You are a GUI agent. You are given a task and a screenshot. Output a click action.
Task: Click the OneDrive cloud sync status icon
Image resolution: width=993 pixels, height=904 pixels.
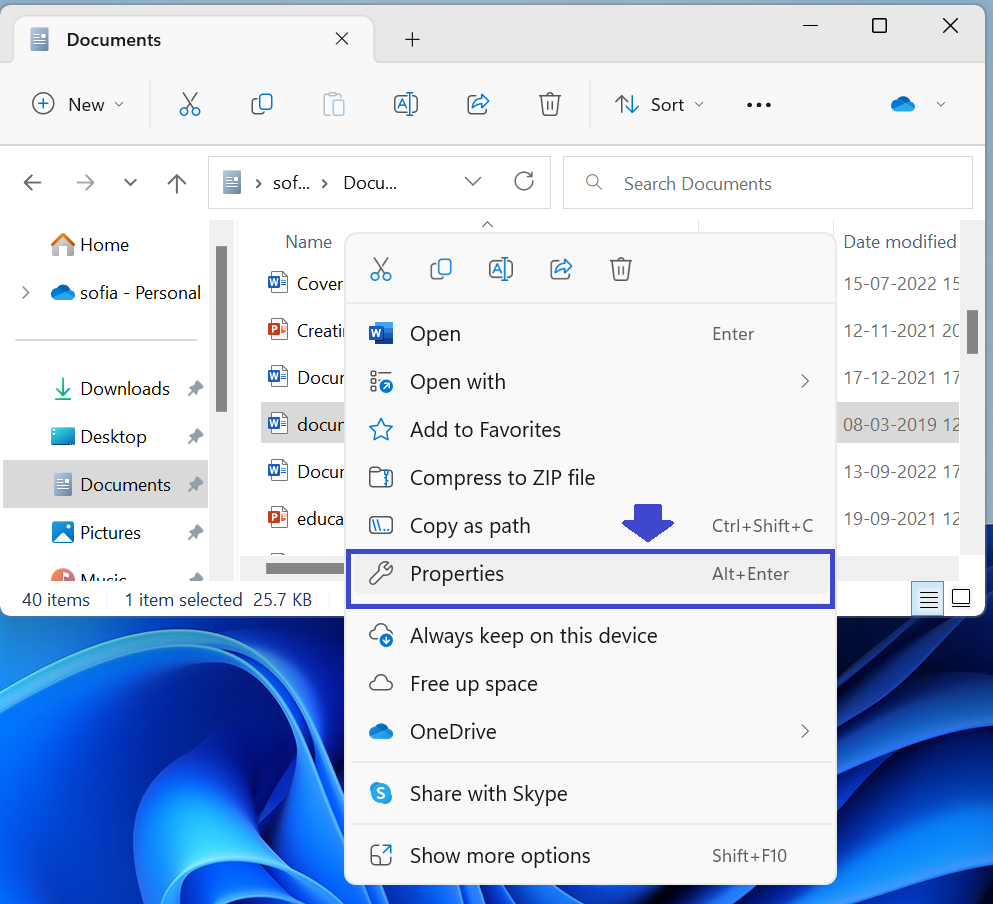902,104
